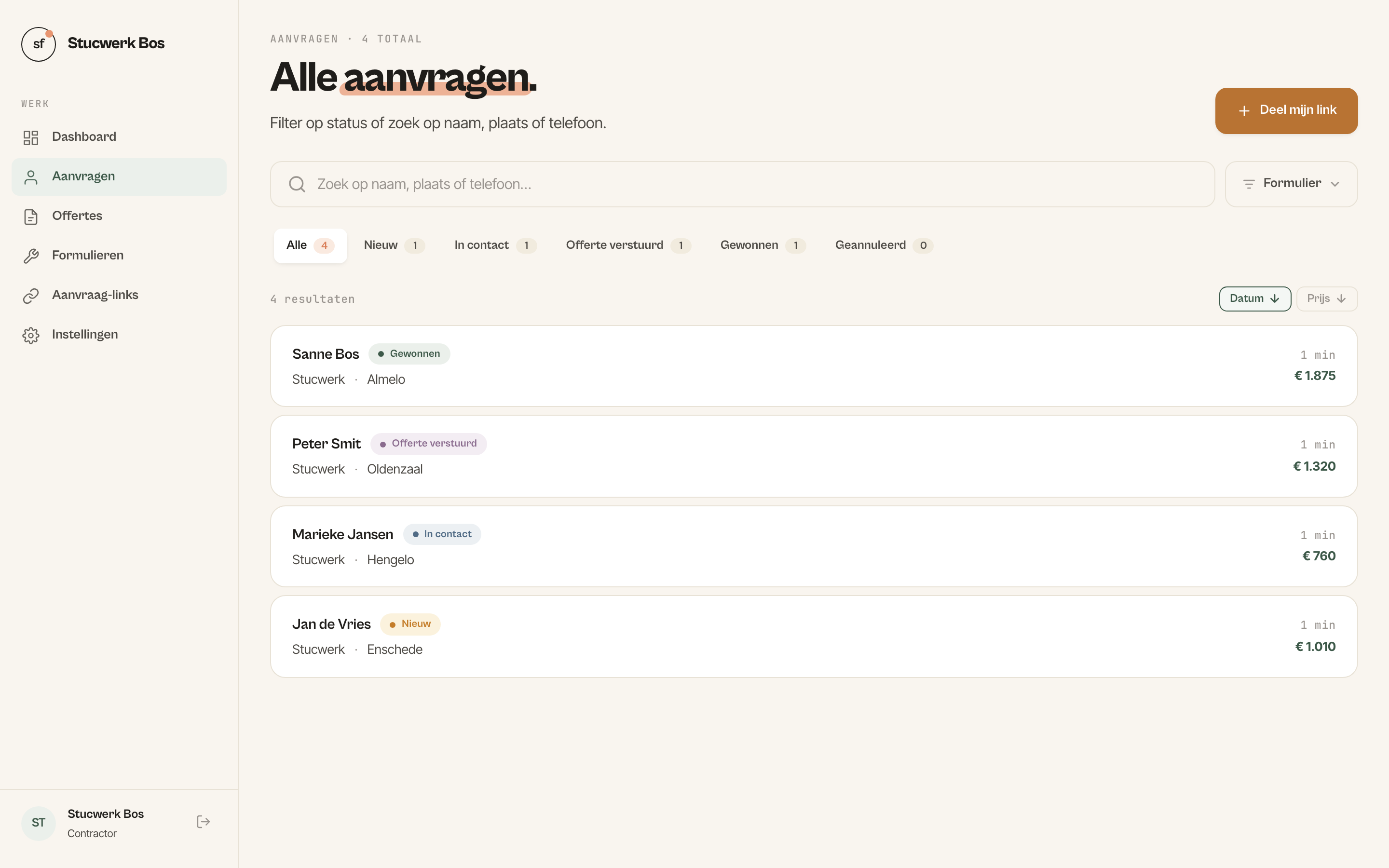The width and height of the screenshot is (1389, 868).
Task: Click the Nieuw badge on Jan de Vries
Action: [410, 624]
